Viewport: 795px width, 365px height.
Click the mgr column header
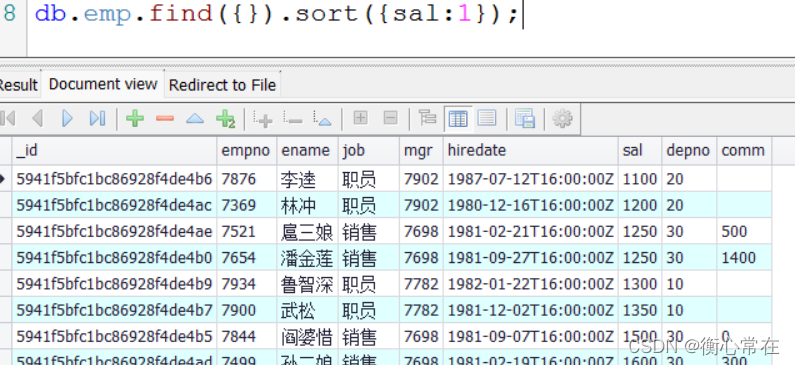[x=421, y=151]
